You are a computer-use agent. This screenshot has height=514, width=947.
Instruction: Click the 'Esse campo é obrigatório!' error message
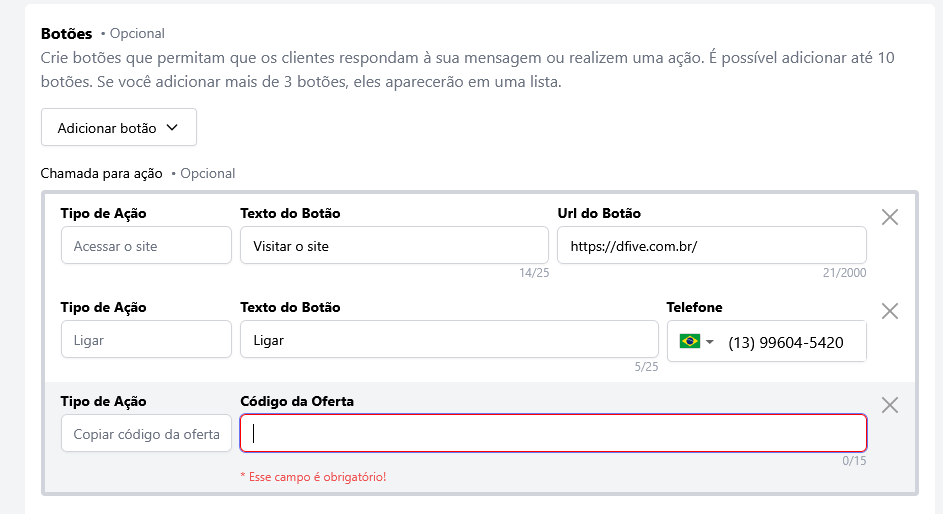coord(313,477)
